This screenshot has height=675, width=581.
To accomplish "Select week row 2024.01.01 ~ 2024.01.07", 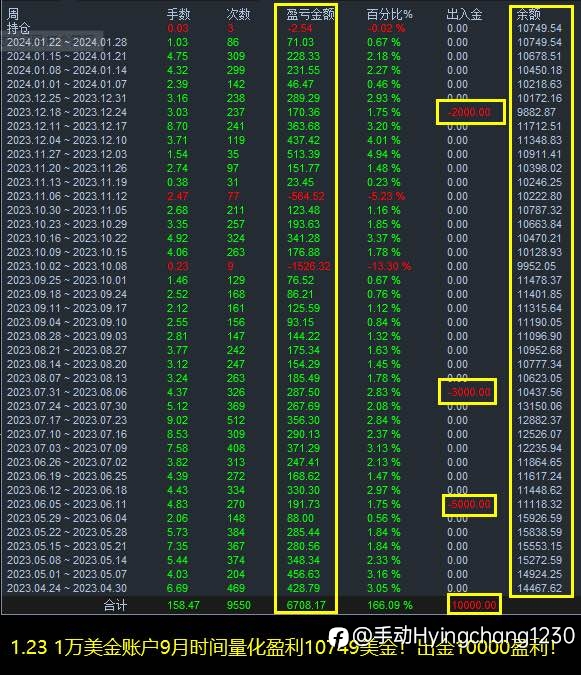I will (x=67, y=84).
